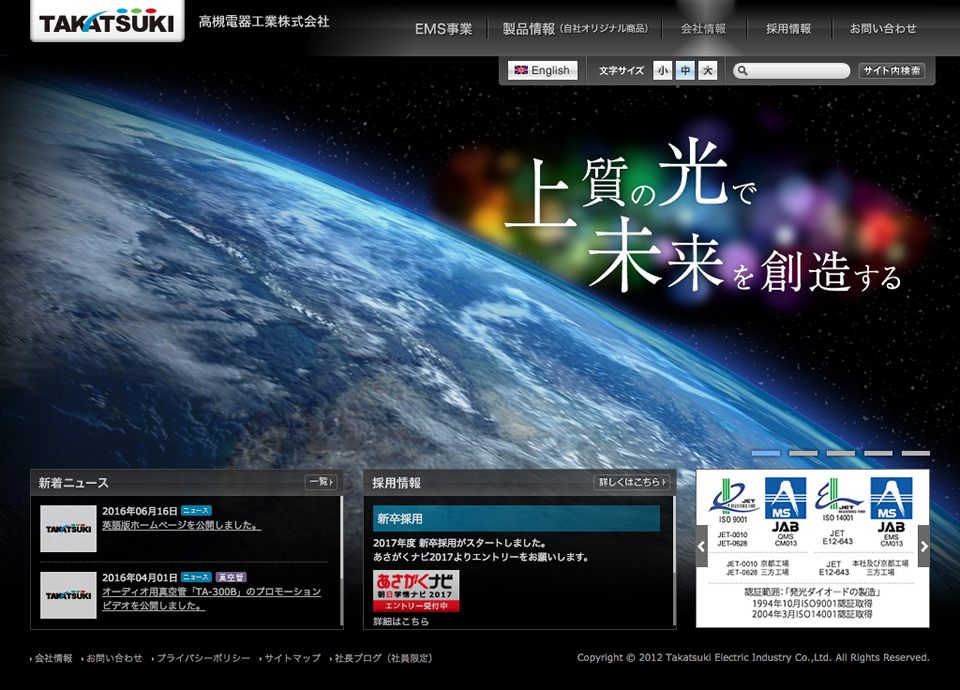Click the サイト内検索 search button
Viewport: 960px width, 690px height.
point(891,70)
